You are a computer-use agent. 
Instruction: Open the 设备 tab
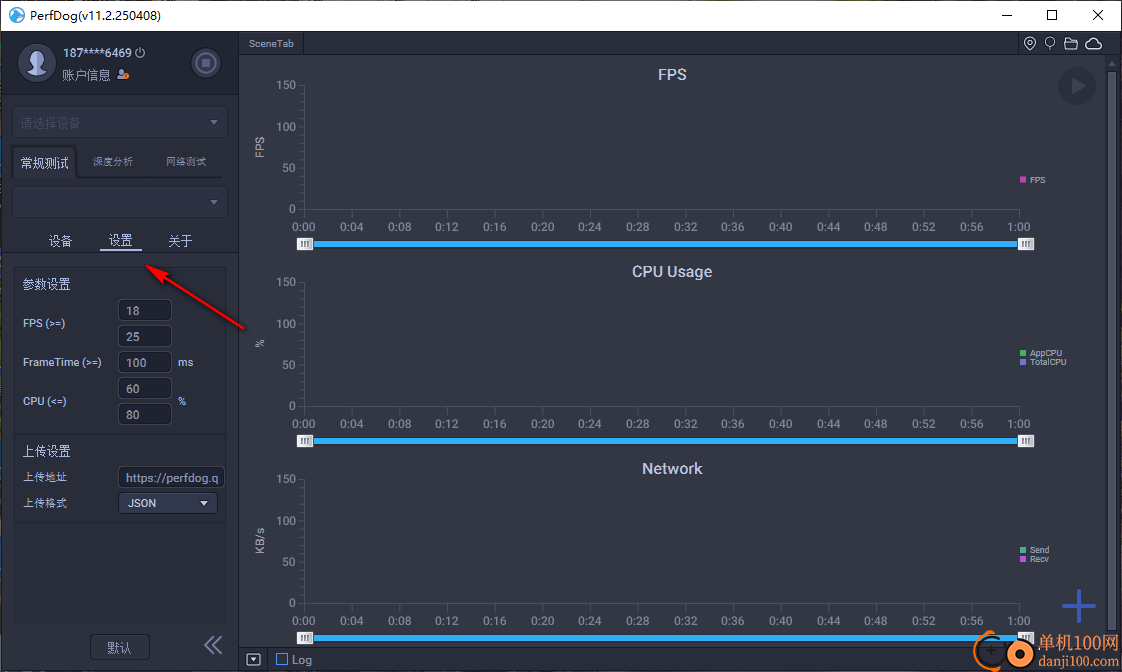coord(60,240)
